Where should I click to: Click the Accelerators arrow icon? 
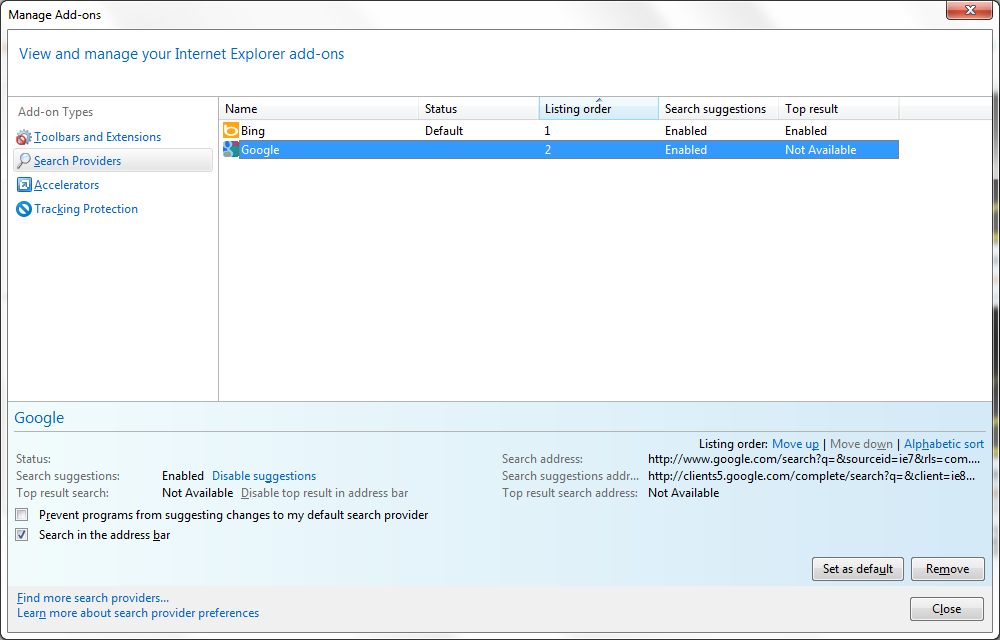(x=24, y=185)
